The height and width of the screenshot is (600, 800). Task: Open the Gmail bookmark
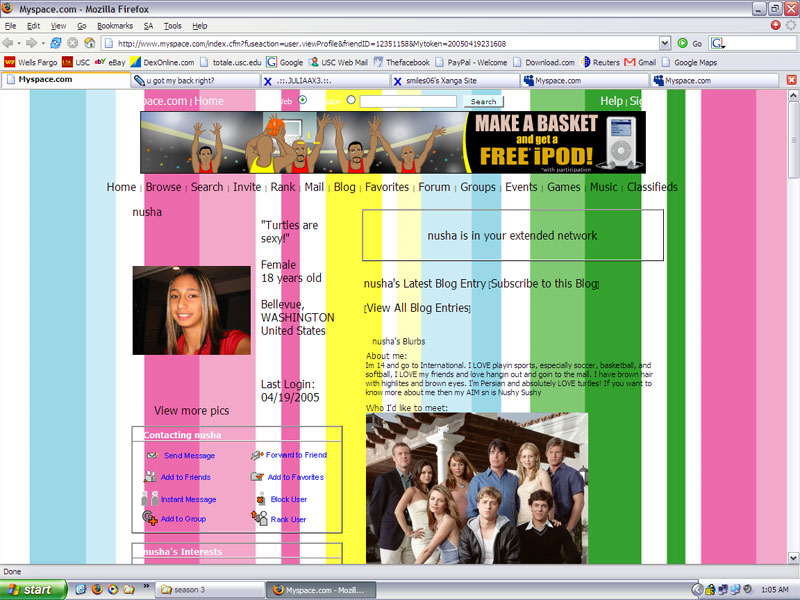point(640,62)
